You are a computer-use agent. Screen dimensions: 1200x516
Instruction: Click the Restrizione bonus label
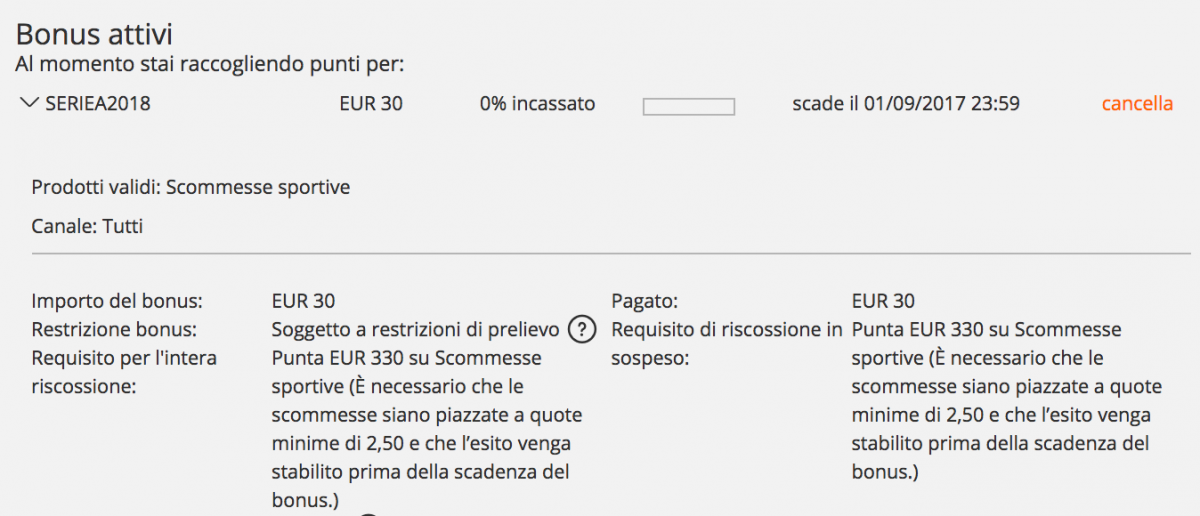click(115, 330)
